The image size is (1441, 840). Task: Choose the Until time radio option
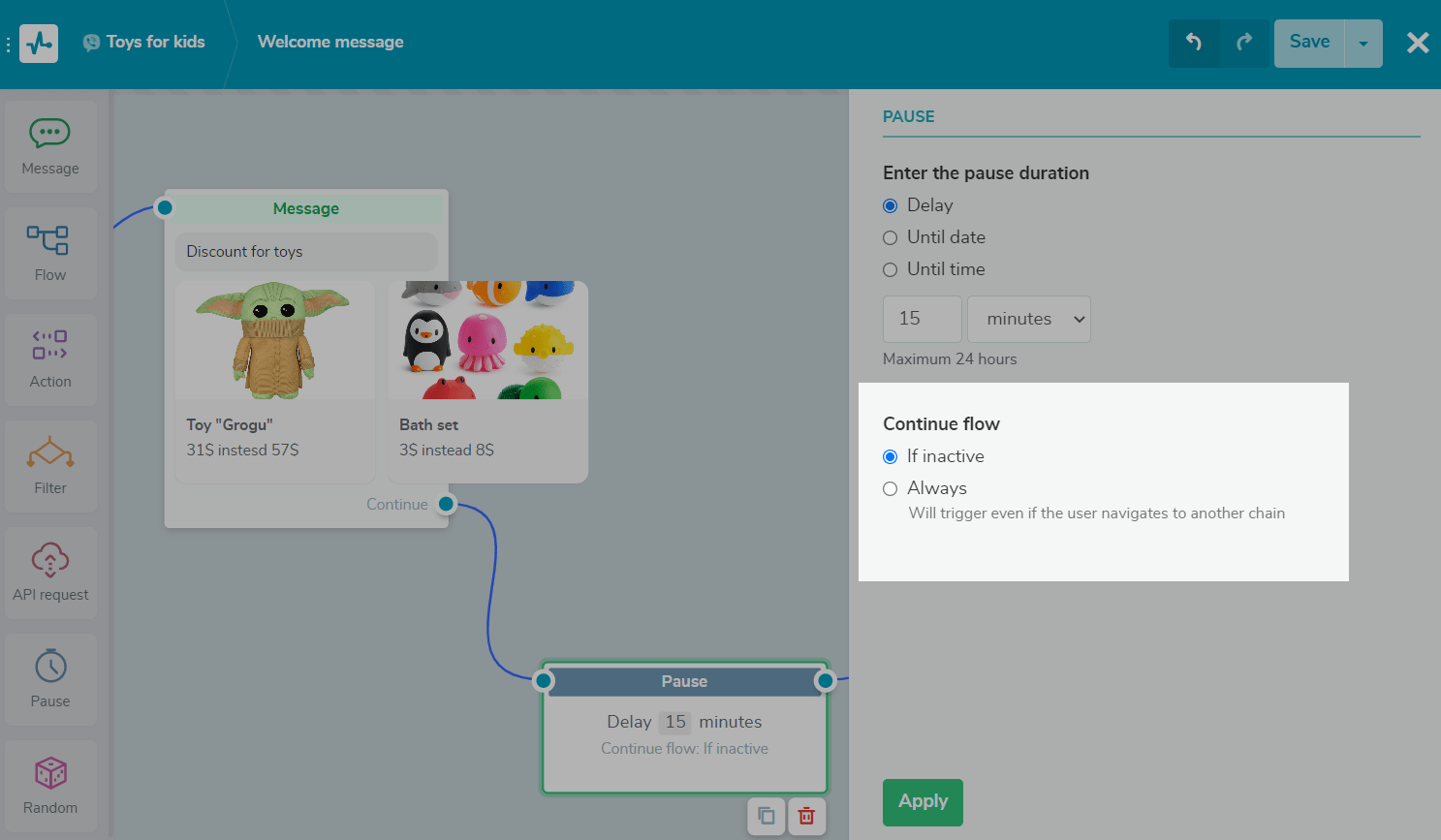pos(890,270)
